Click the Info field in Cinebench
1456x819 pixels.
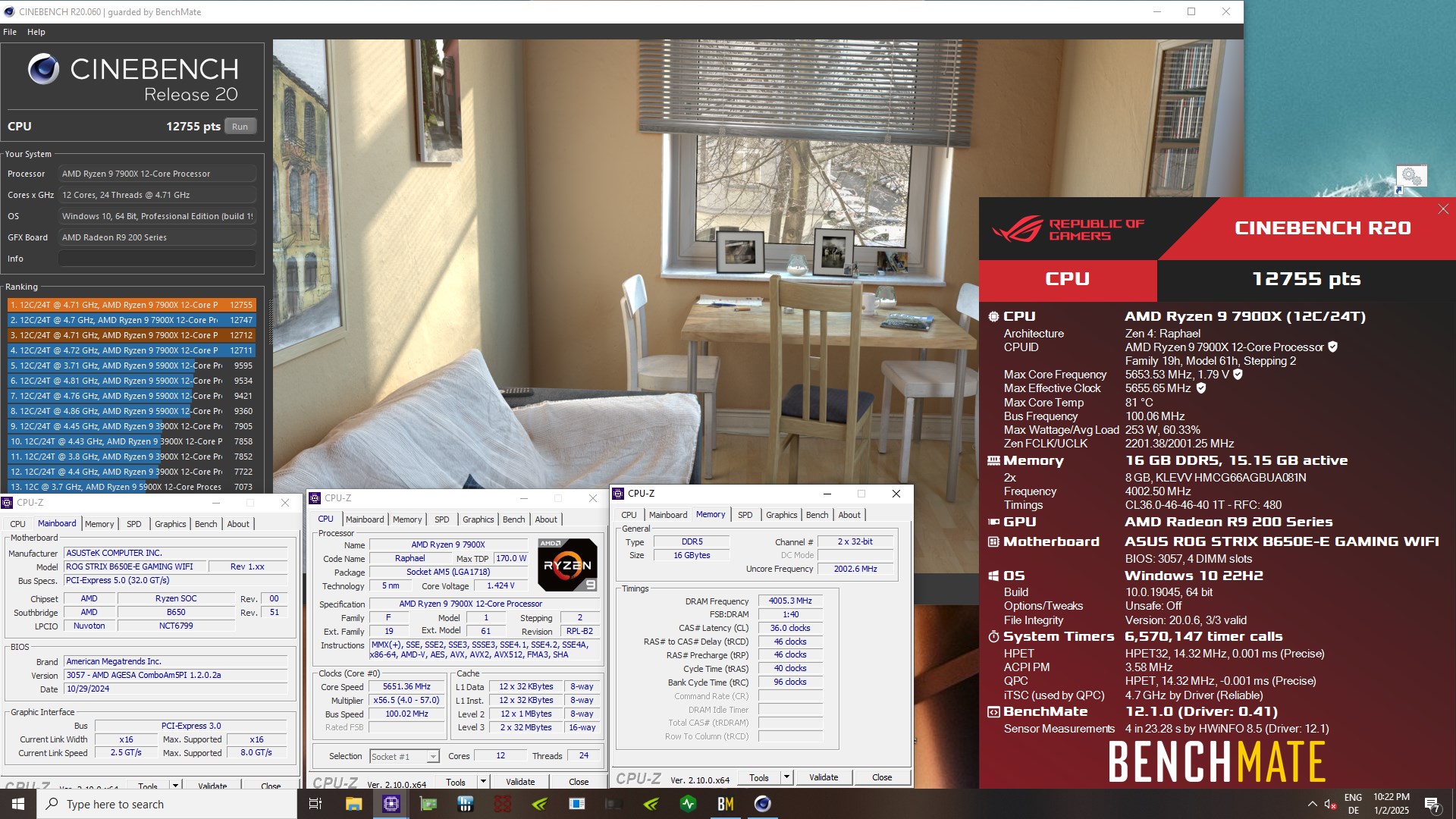point(157,259)
